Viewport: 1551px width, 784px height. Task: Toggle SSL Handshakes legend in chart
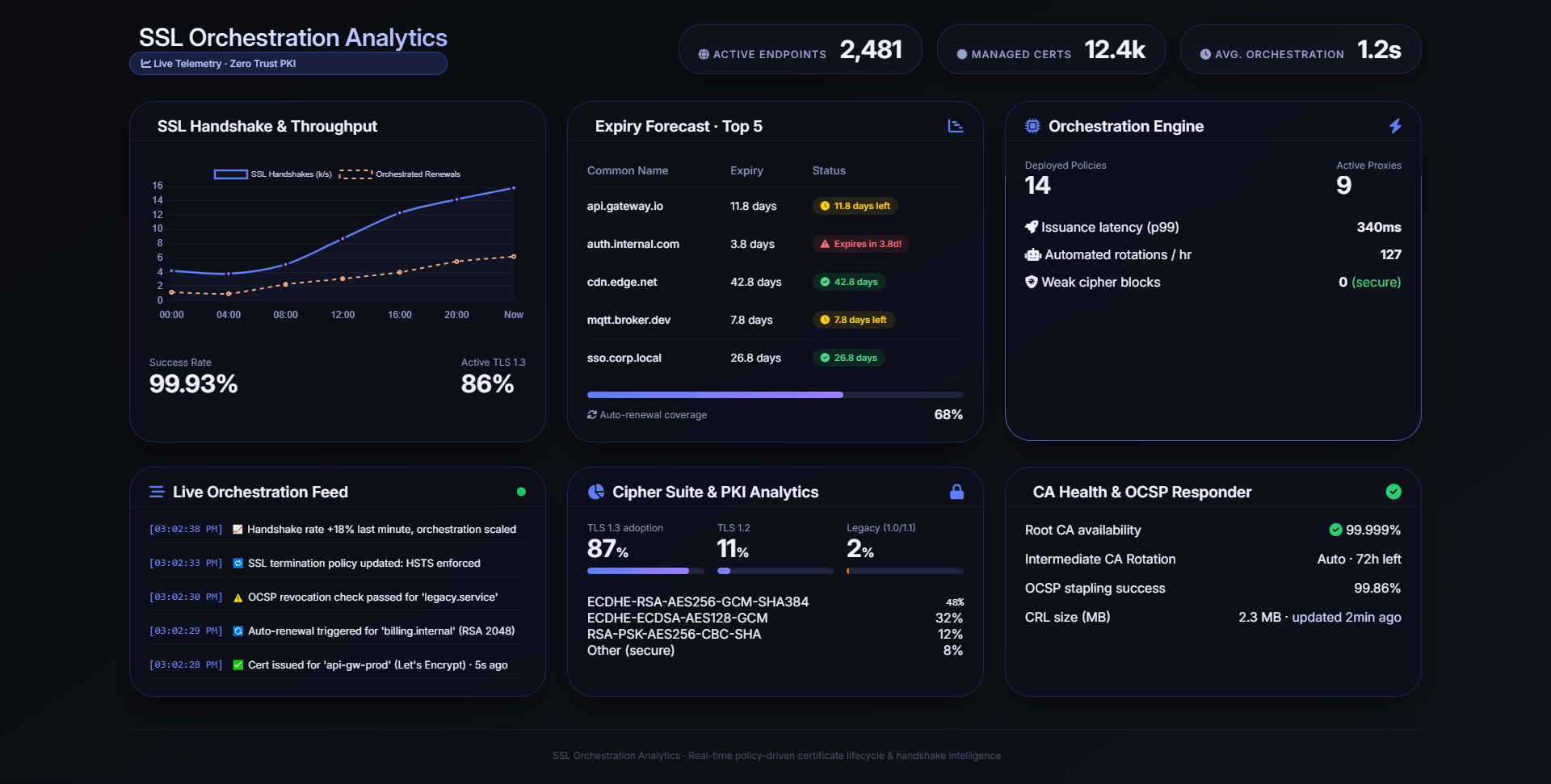272,174
